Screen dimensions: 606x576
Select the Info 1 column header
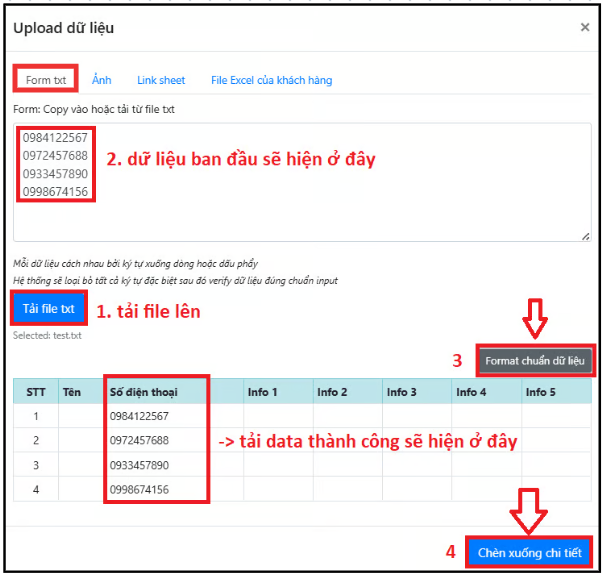[263, 392]
